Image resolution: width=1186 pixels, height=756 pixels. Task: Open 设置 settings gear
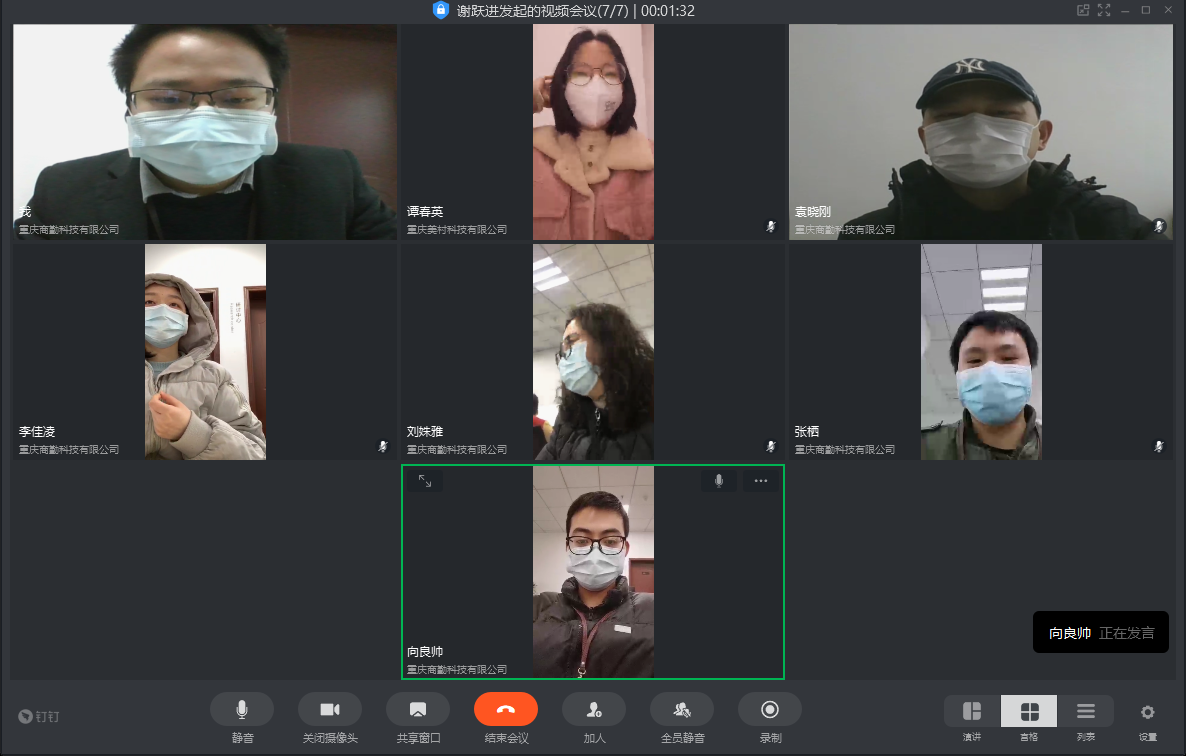[1147, 712]
